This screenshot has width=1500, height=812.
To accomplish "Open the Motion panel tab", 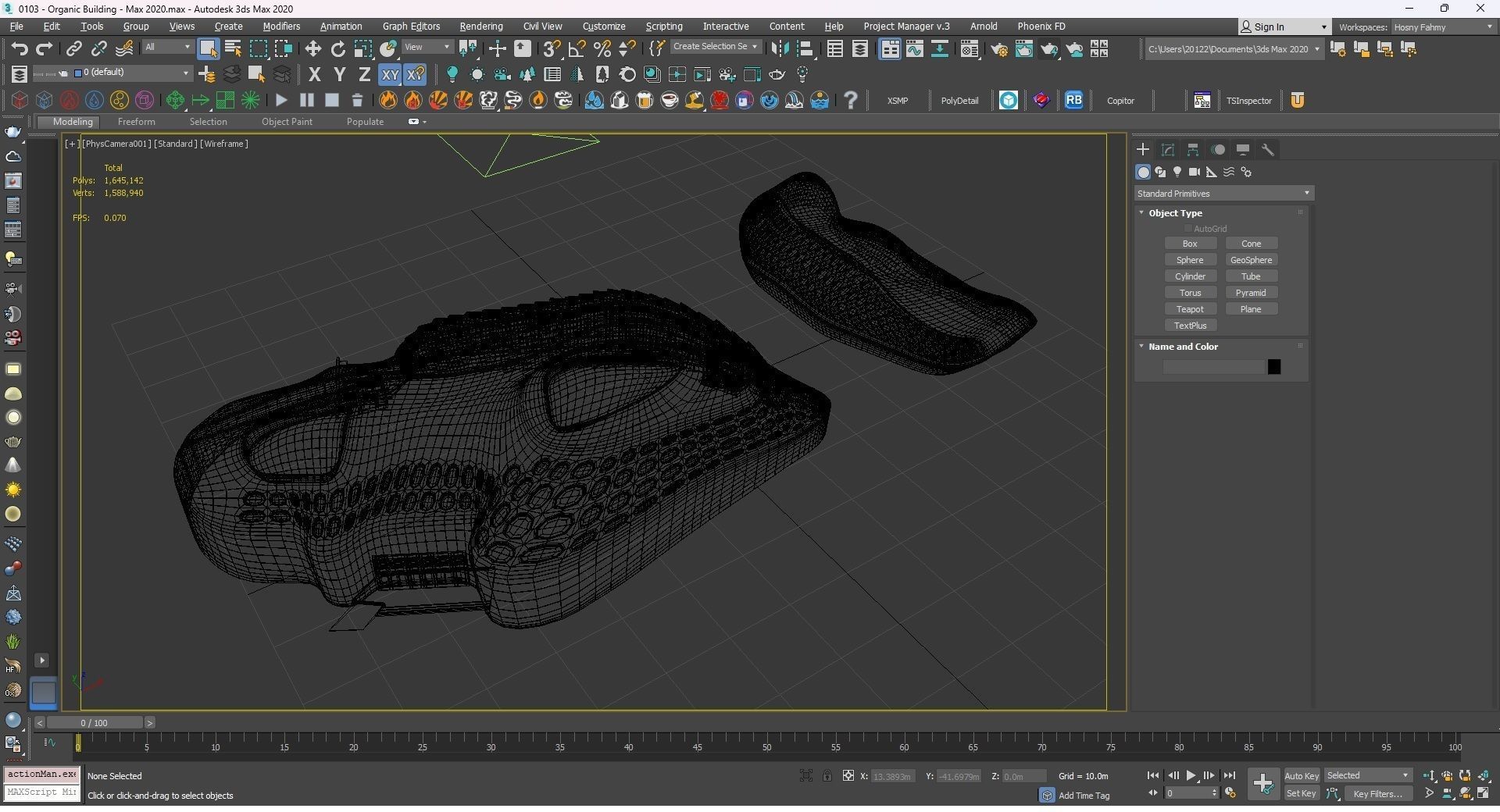I will 1218,149.
